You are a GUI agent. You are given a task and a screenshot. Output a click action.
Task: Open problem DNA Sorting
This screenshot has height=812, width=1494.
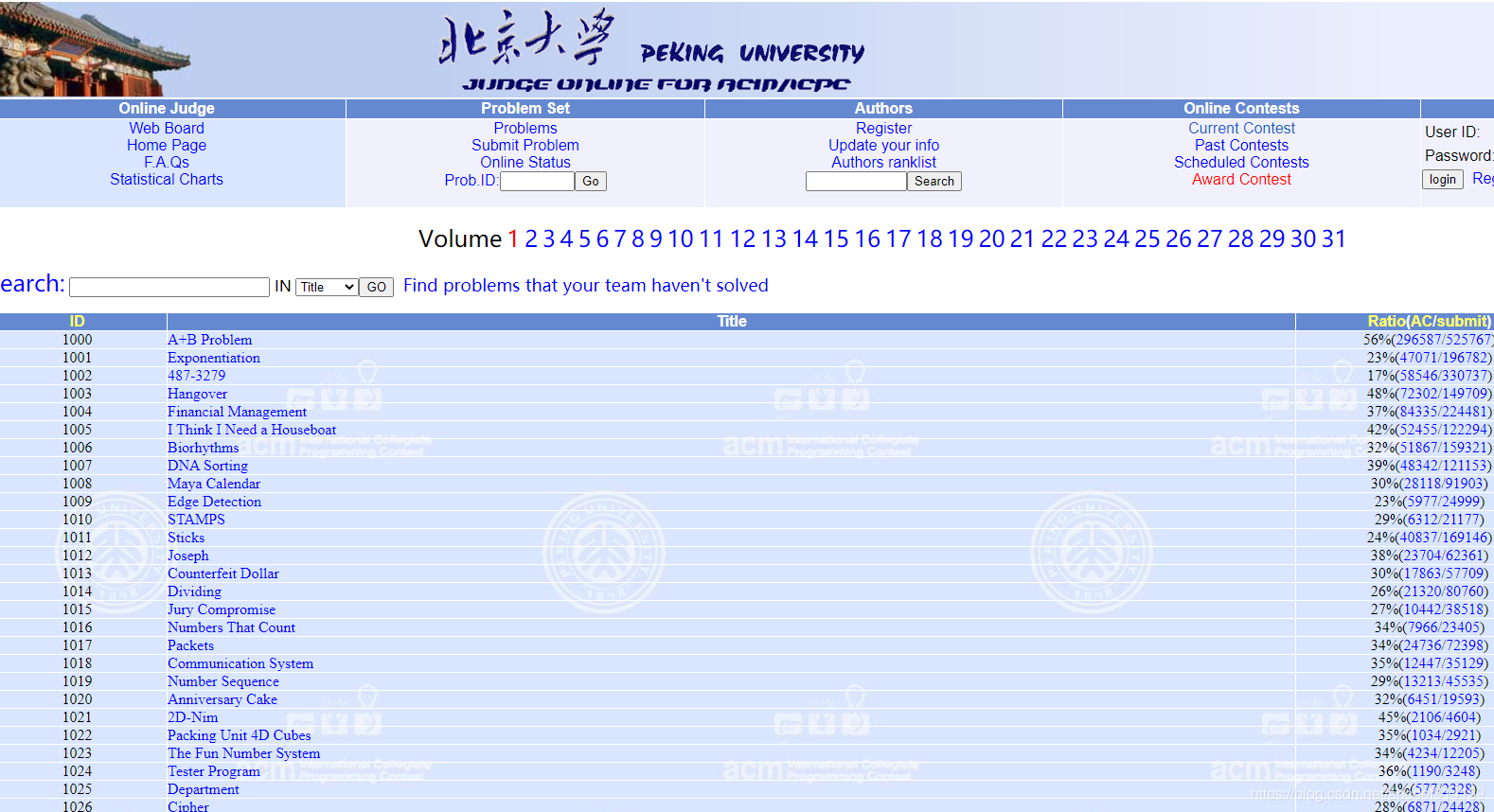pyautogui.click(x=208, y=466)
